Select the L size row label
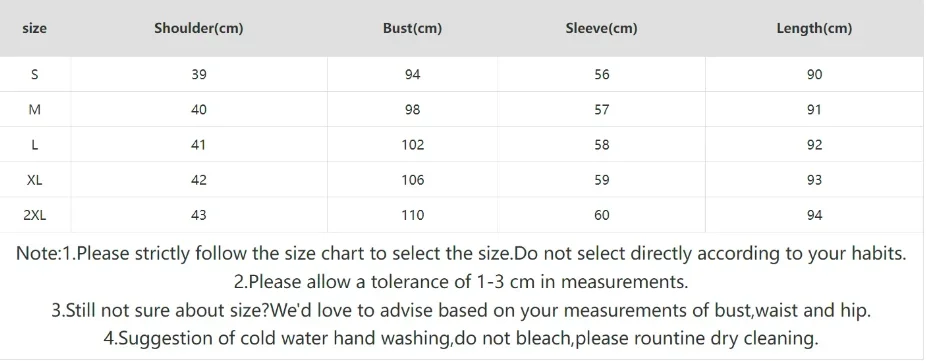Image resolution: width=926 pixels, height=361 pixels. (x=34, y=145)
